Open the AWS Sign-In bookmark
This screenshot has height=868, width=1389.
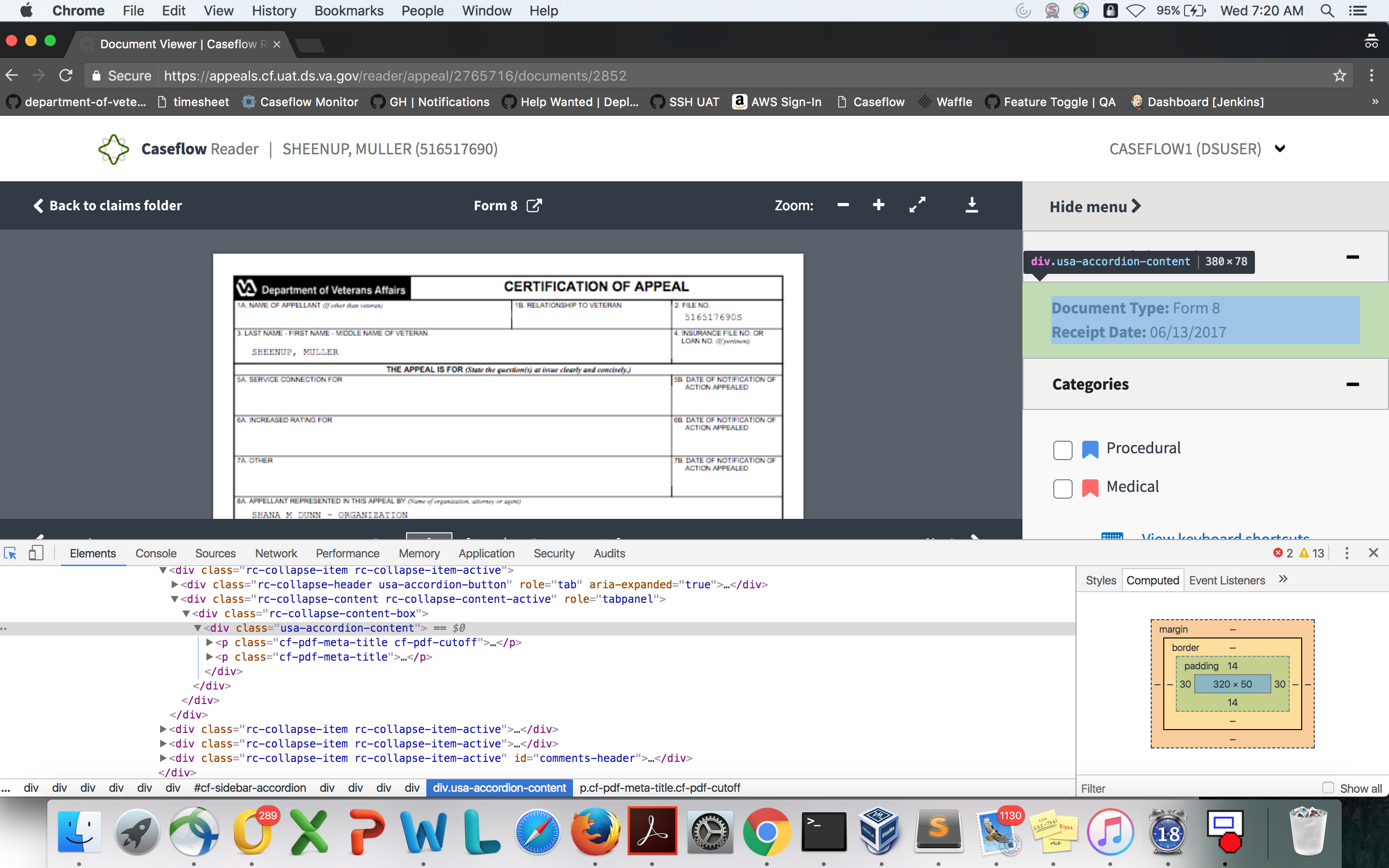pyautogui.click(x=777, y=102)
